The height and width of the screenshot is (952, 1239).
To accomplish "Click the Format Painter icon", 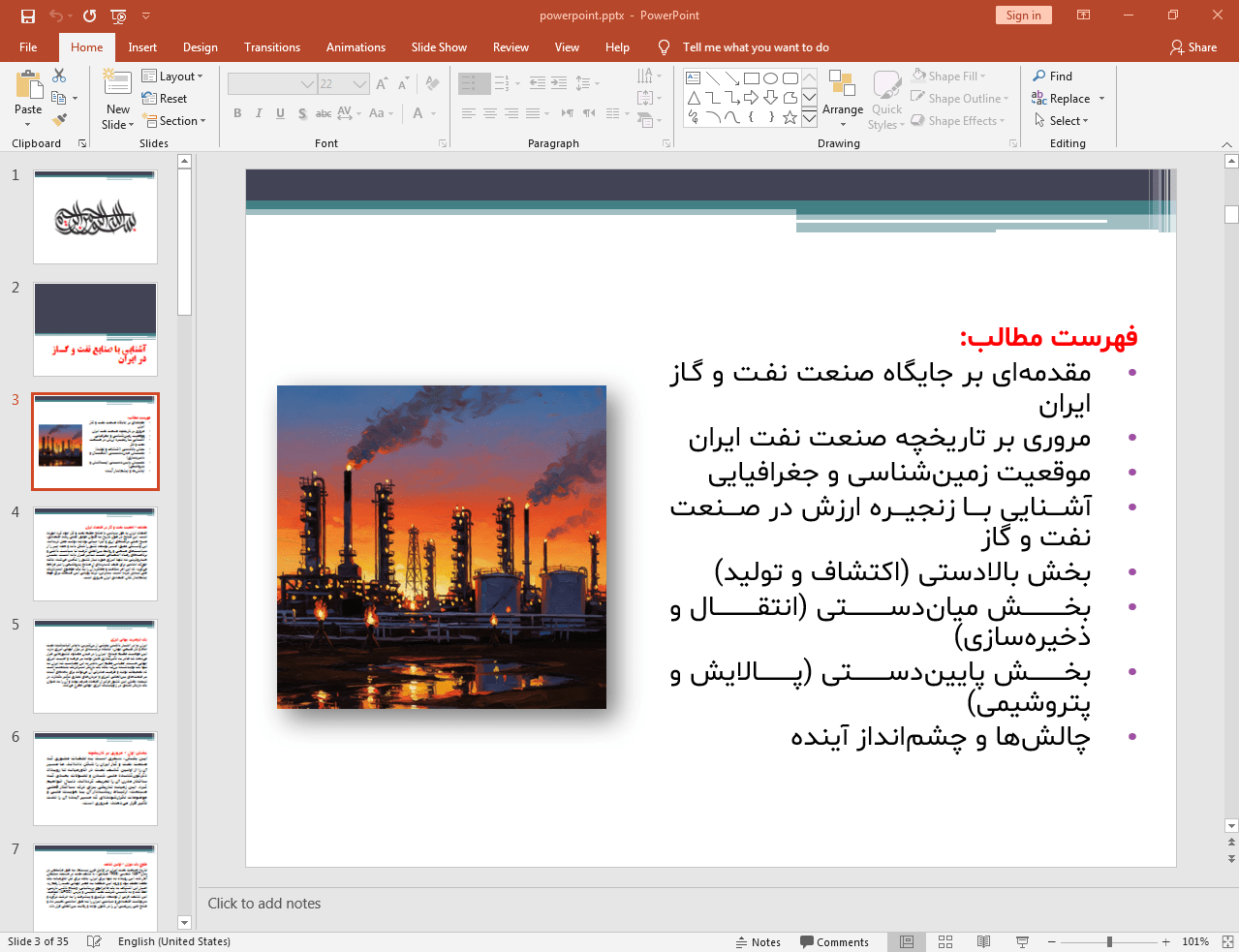I will [x=59, y=120].
